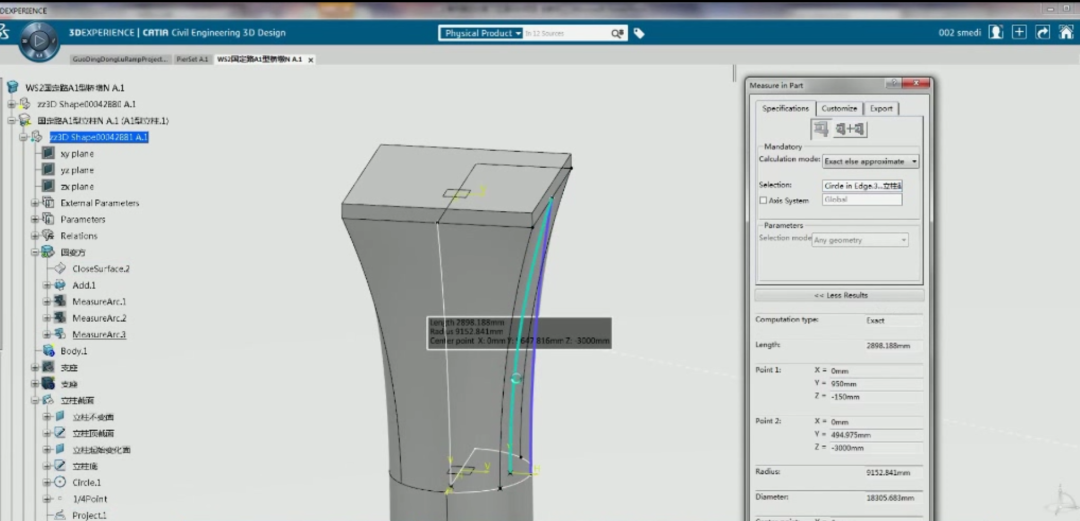Click the Less Results button
The height and width of the screenshot is (521, 1080).
pyautogui.click(x=840, y=295)
